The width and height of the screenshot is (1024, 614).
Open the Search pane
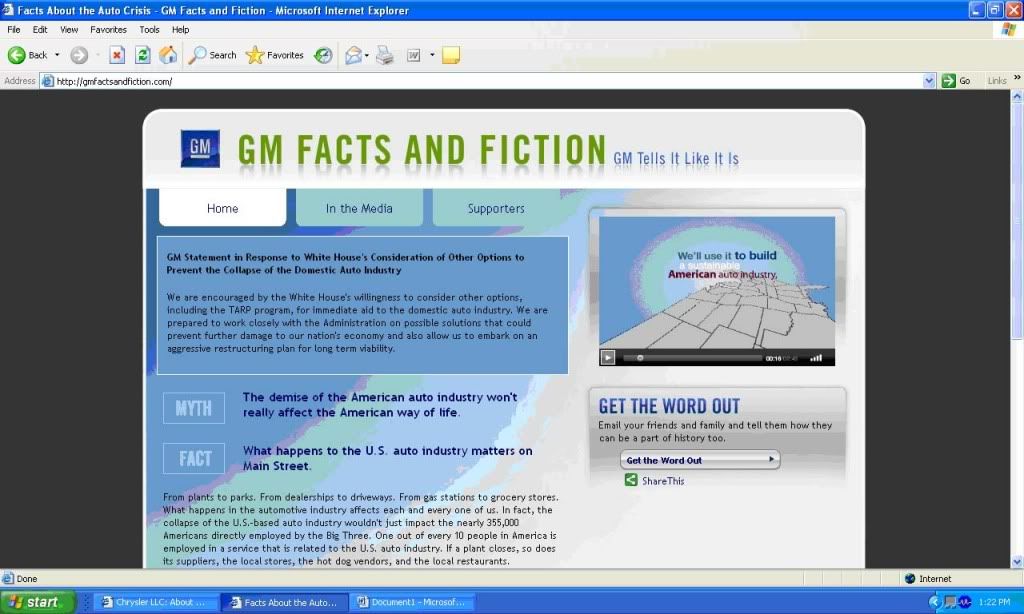pyautogui.click(x=212, y=56)
